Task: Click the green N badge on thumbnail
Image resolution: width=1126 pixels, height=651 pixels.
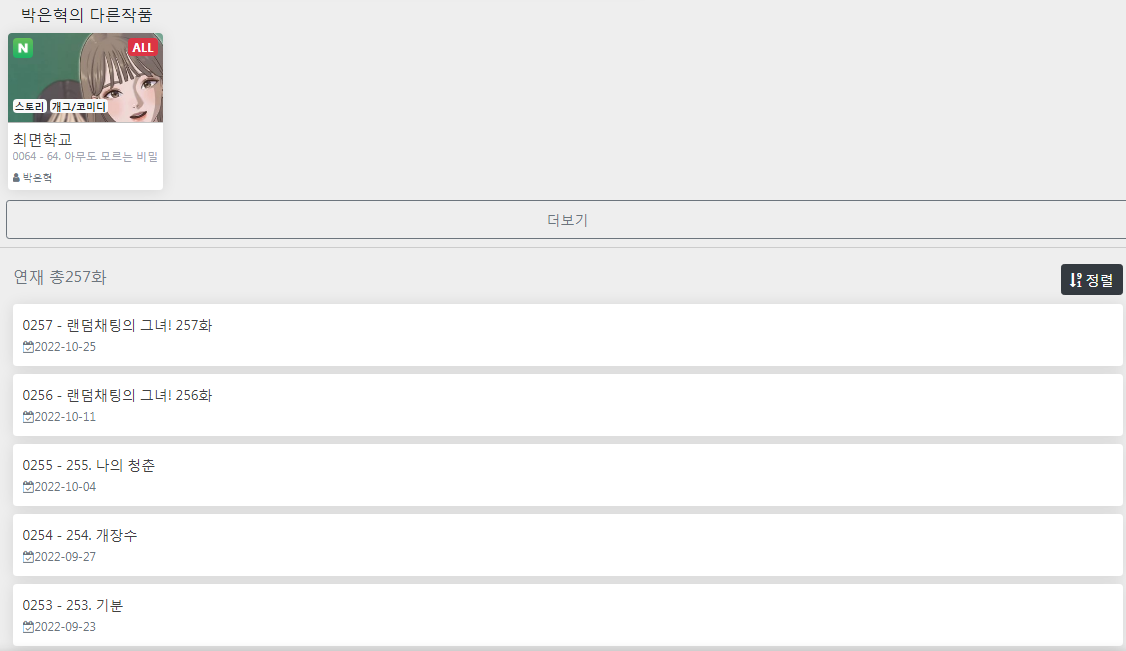Action: (x=23, y=48)
